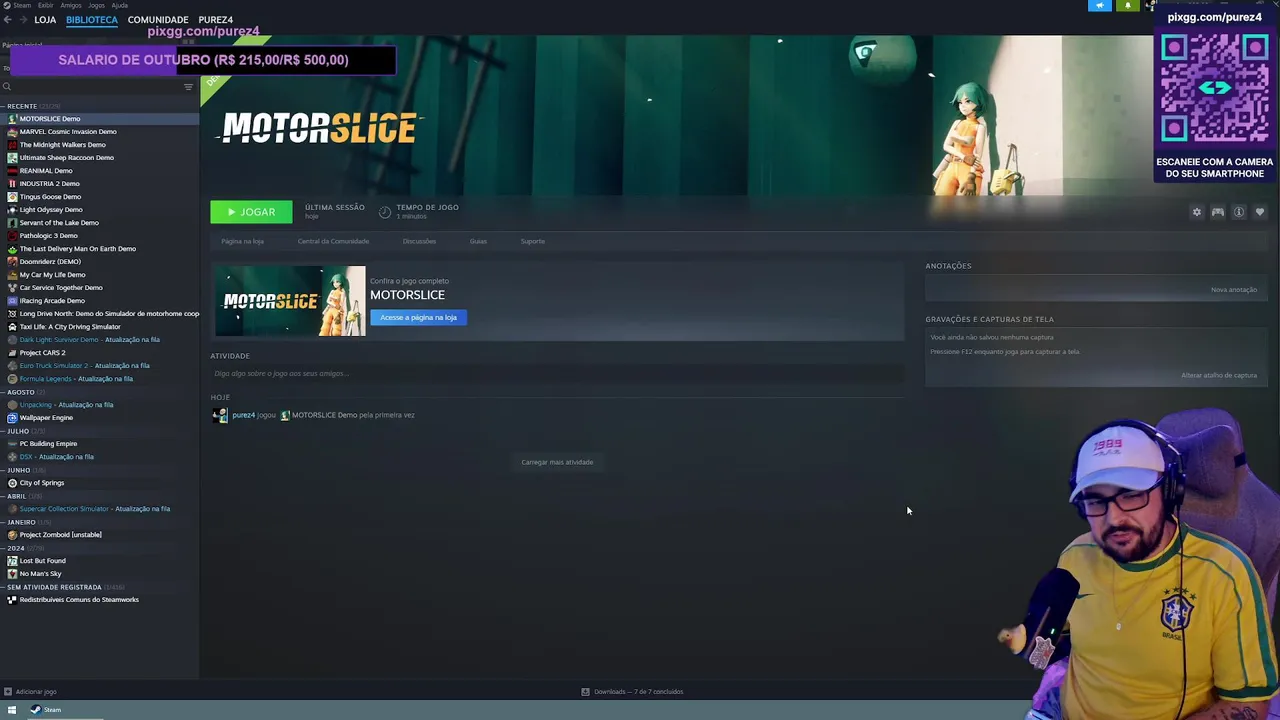Collapse the JANEIRO category
This screenshot has width=1280, height=720.
(x=3, y=522)
